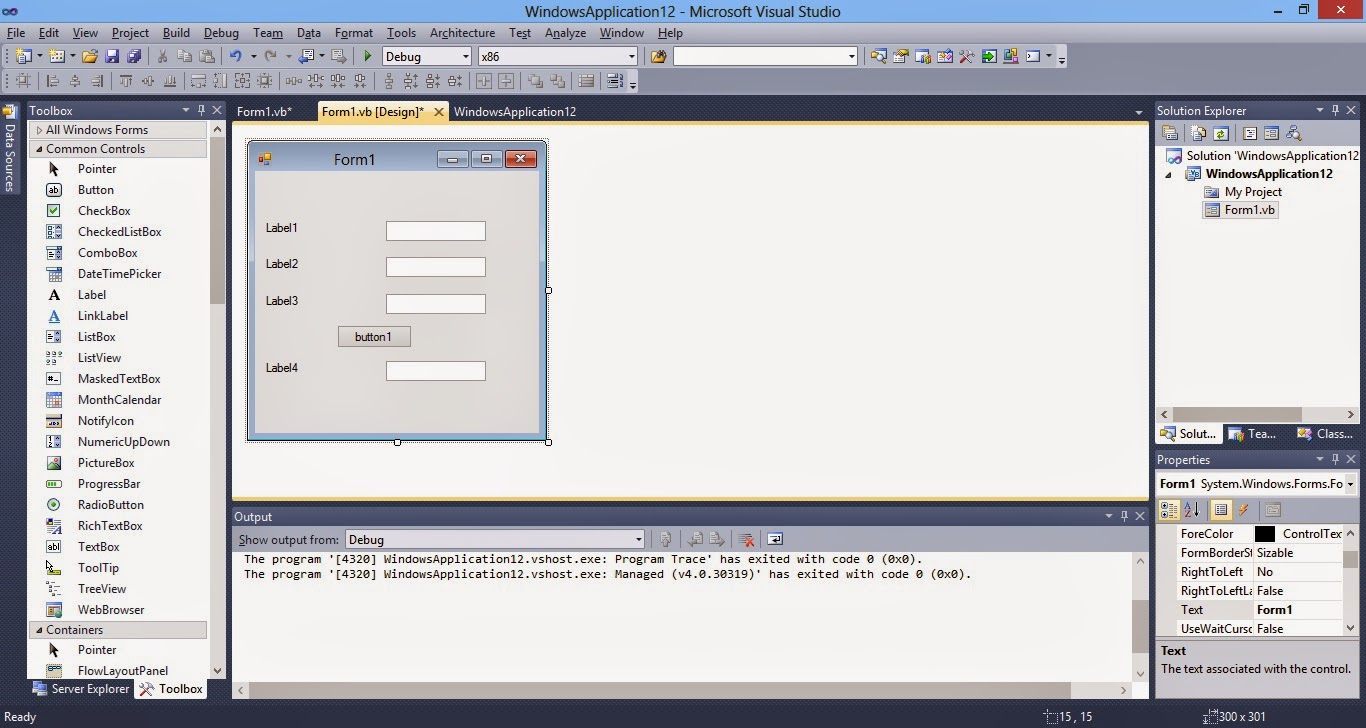Switch to the Form1.vb* code tab
This screenshot has height=728, width=1366.
(264, 112)
